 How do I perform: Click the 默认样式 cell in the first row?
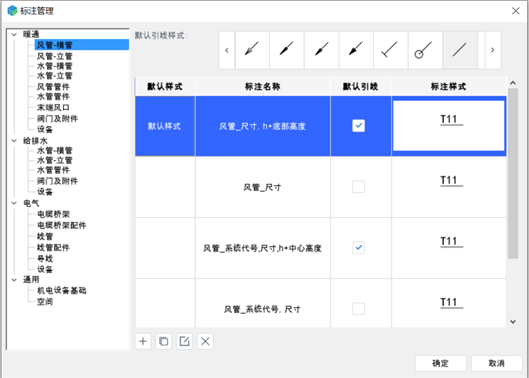pyautogui.click(x=165, y=126)
